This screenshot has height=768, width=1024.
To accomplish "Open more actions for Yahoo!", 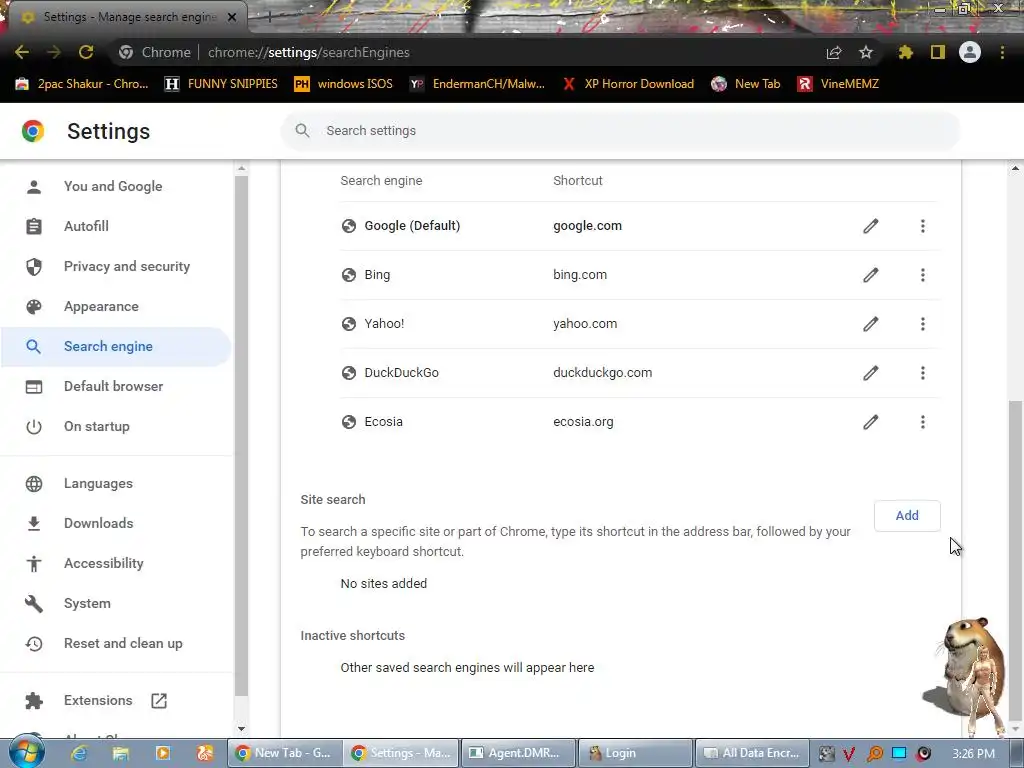I will 923,324.
